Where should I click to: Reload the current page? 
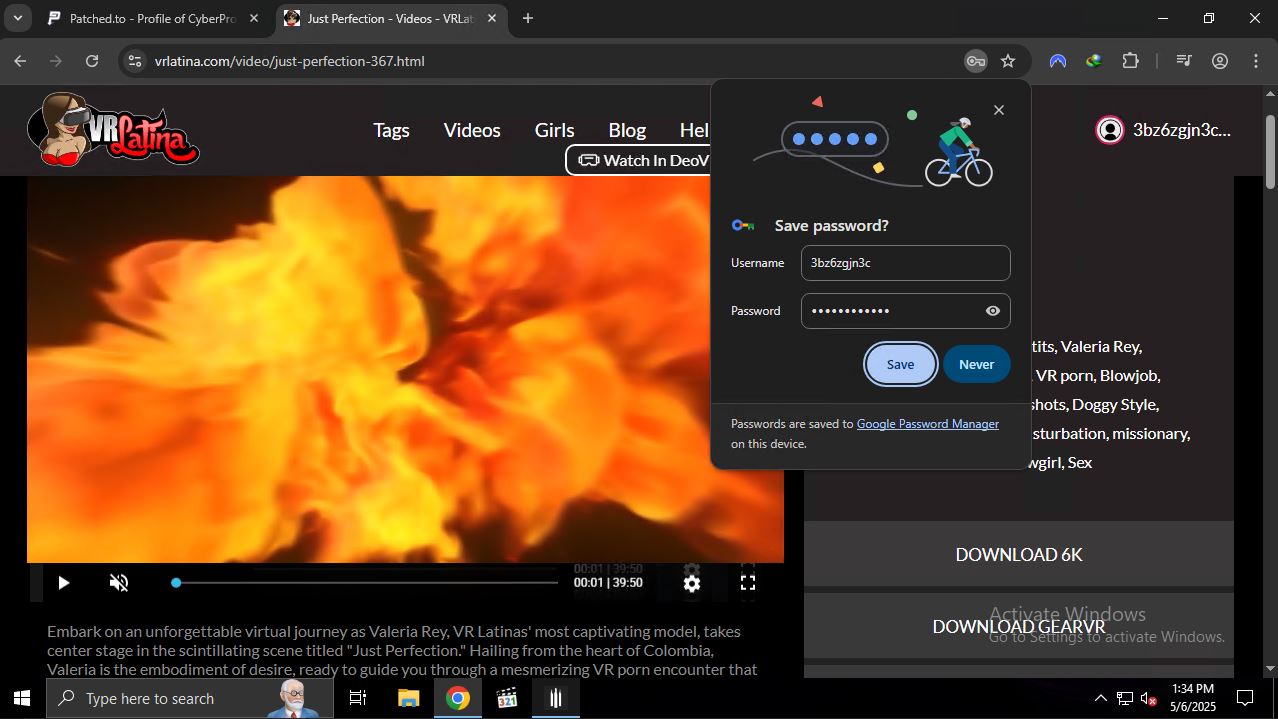pyautogui.click(x=92, y=61)
